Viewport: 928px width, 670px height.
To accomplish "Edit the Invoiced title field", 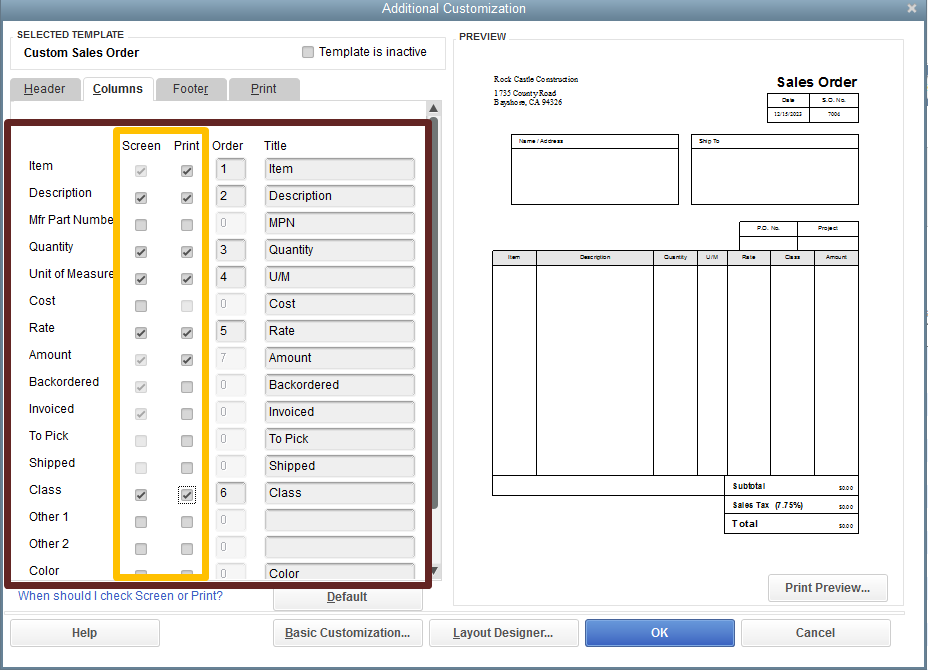I will tap(340, 412).
